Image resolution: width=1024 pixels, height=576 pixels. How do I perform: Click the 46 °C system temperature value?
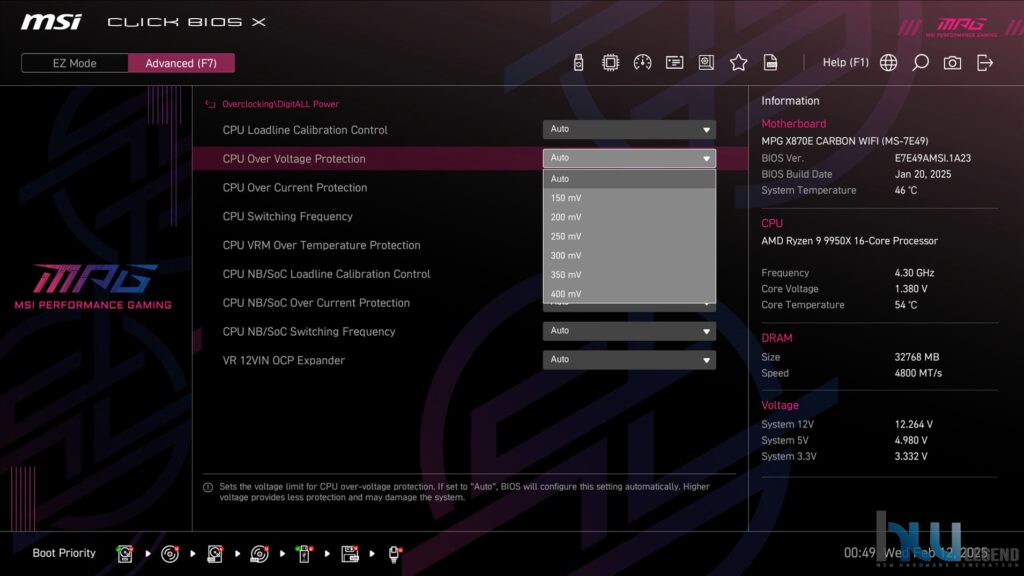[906, 191]
